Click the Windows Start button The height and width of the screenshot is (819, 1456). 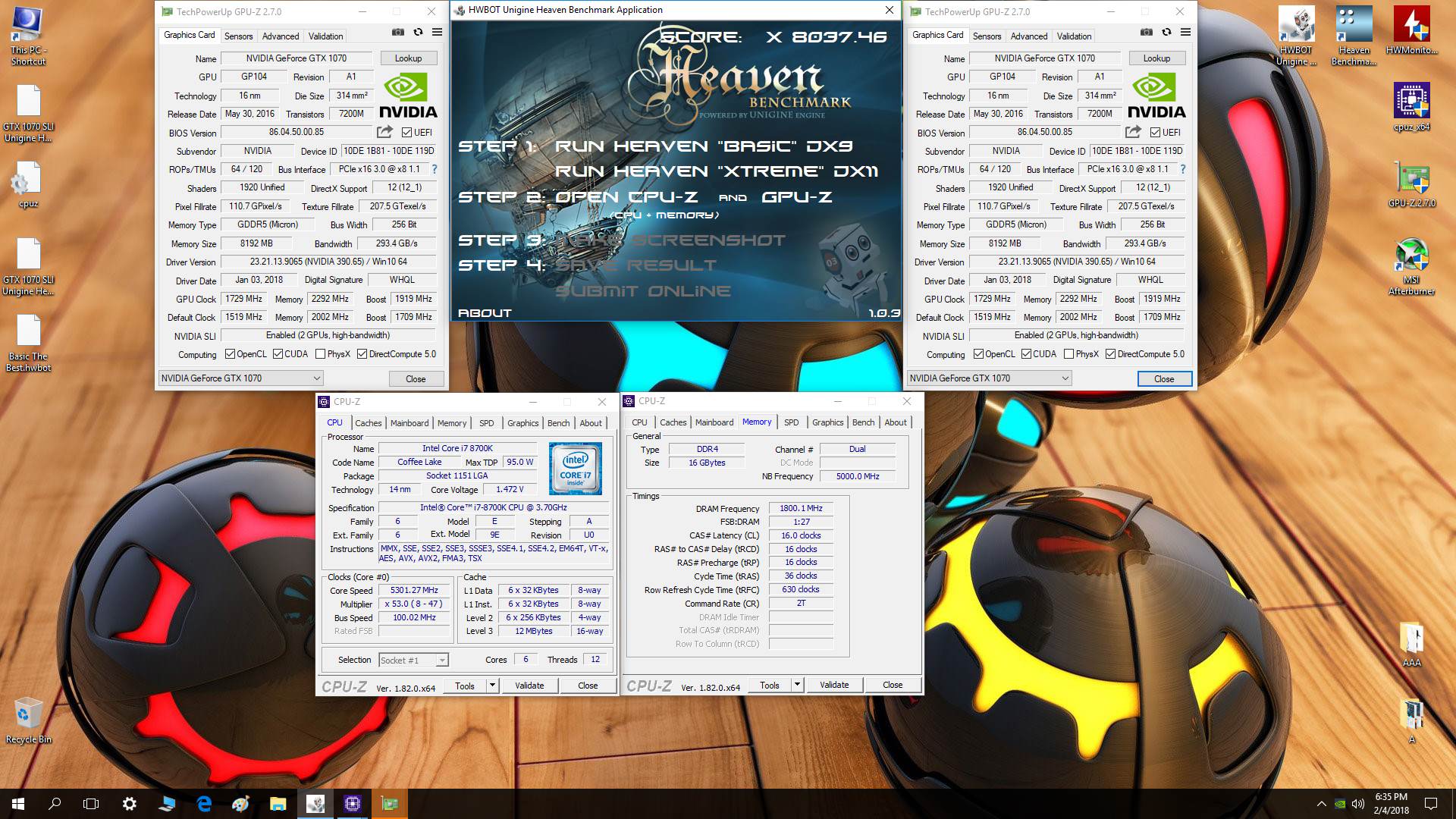pos(18,804)
